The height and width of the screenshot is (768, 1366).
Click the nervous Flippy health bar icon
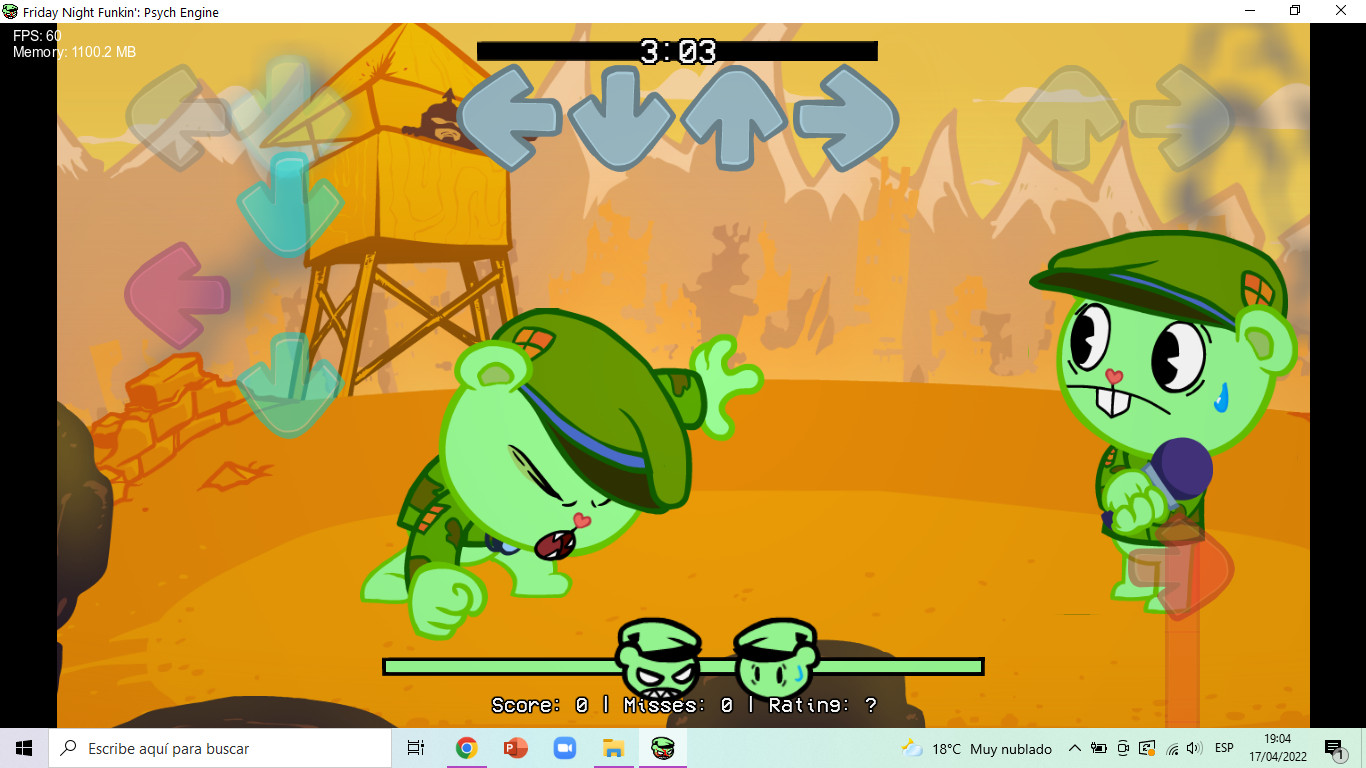[x=776, y=660]
